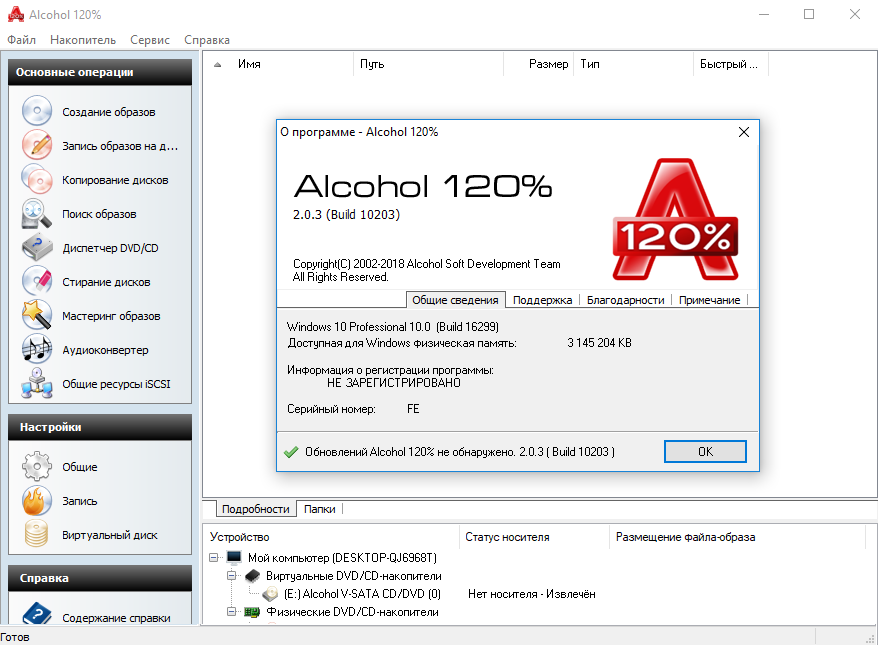Open the Диспетчер DVD/CD drive icon

[37, 247]
